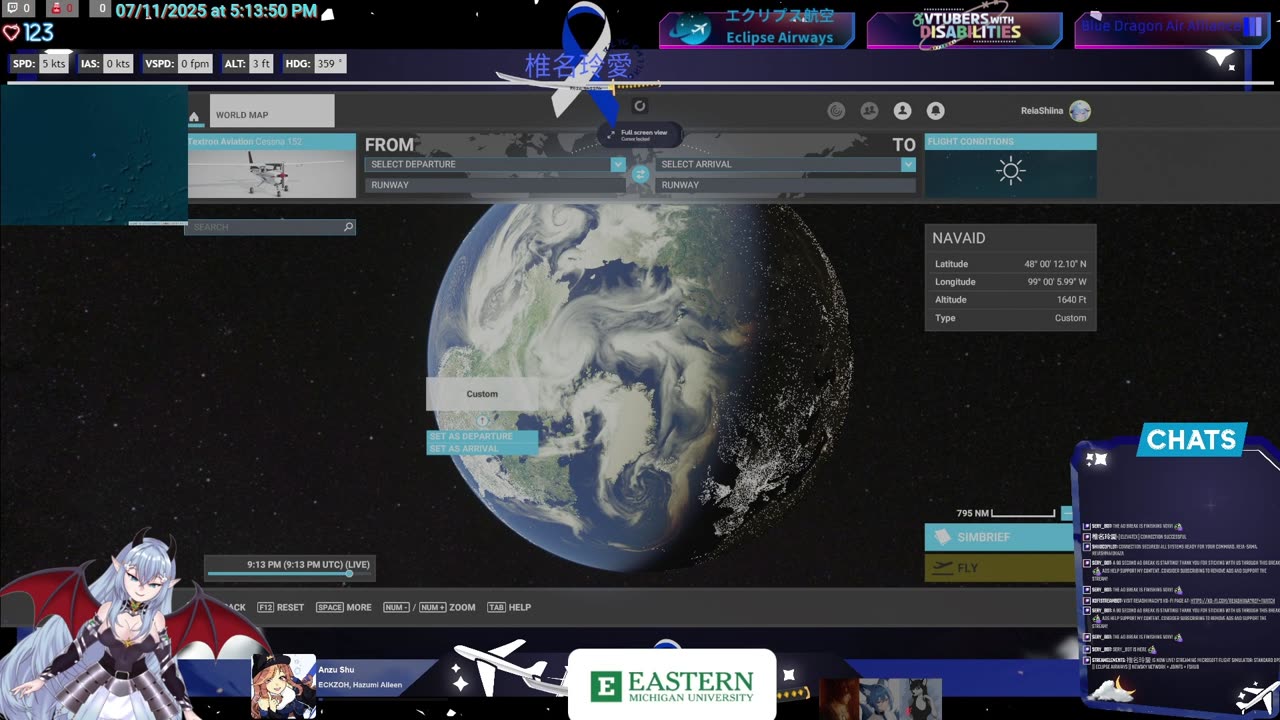Click the search magnifier icon
Image resolution: width=1280 pixels, height=720 pixels.
(x=348, y=227)
